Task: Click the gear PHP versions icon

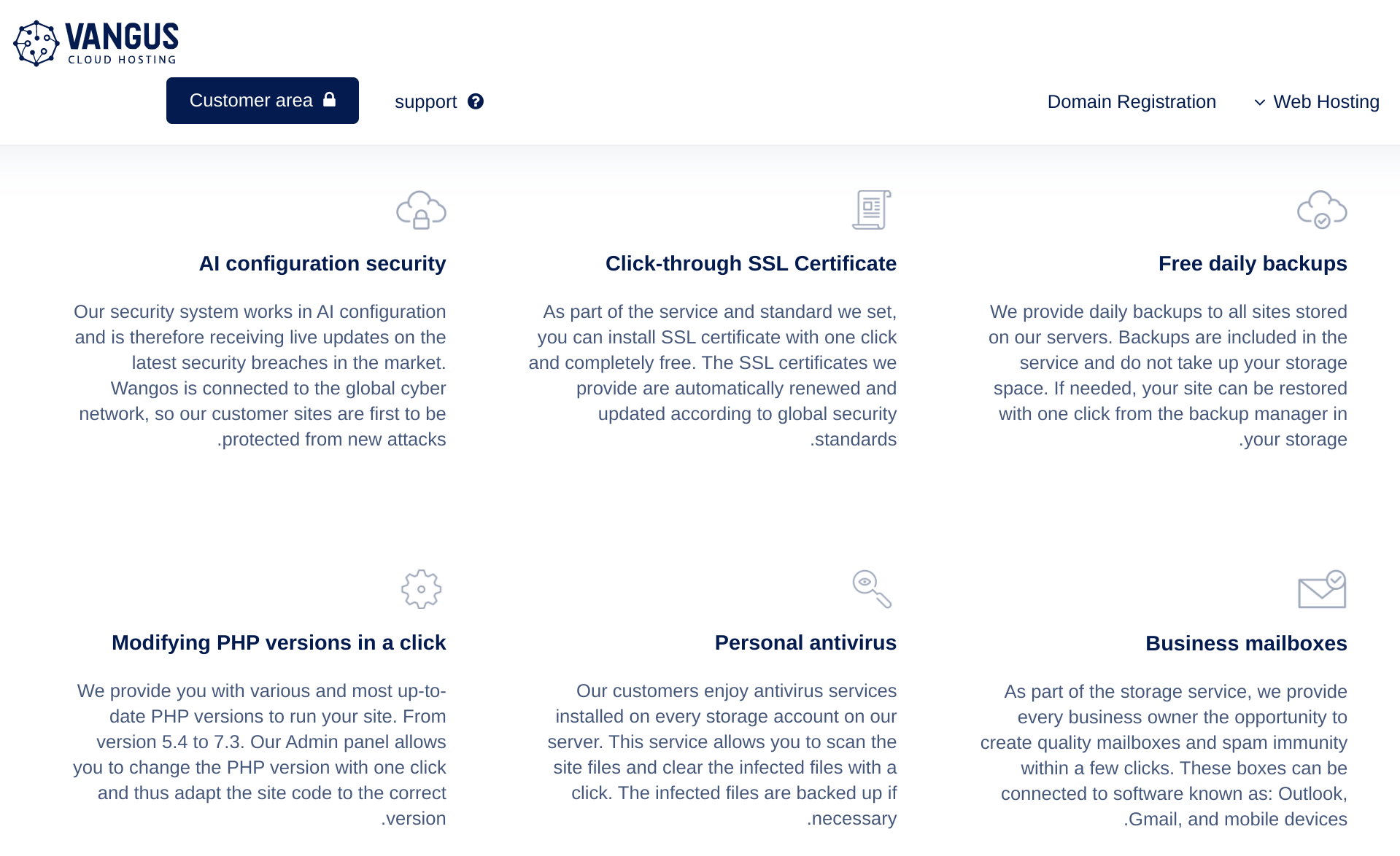Action: click(x=422, y=589)
